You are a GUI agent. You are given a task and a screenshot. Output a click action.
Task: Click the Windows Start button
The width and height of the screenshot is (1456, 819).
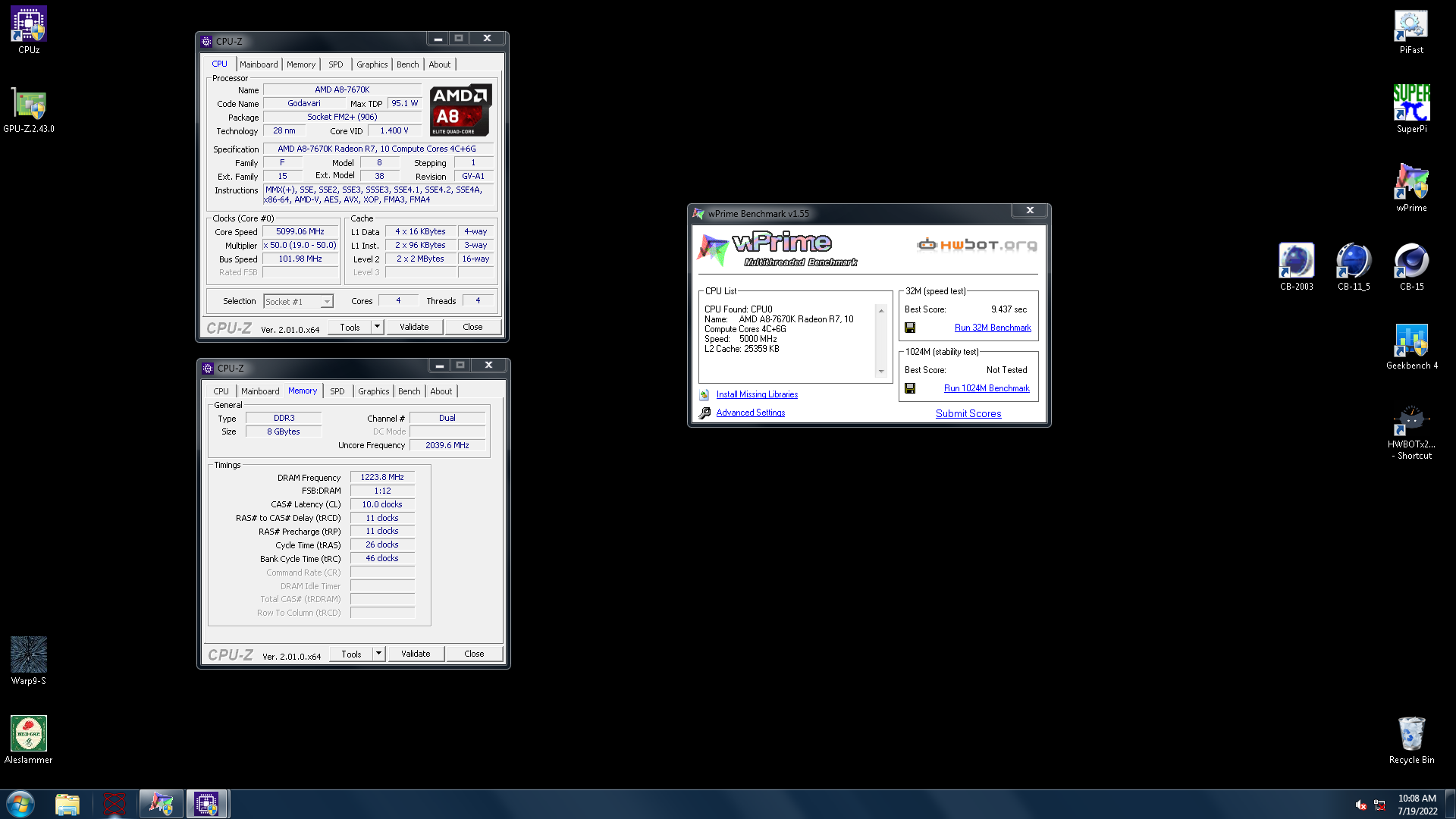point(20,804)
